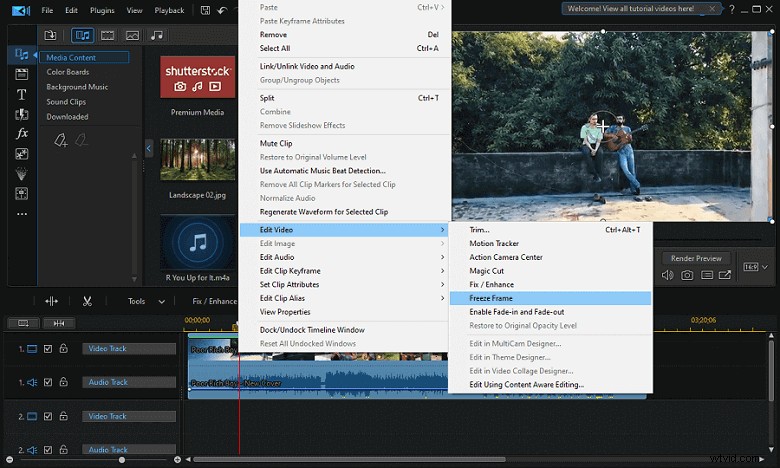This screenshot has height=468, width=780.
Task: Click fit movie to timeline icon
Action: point(59,323)
